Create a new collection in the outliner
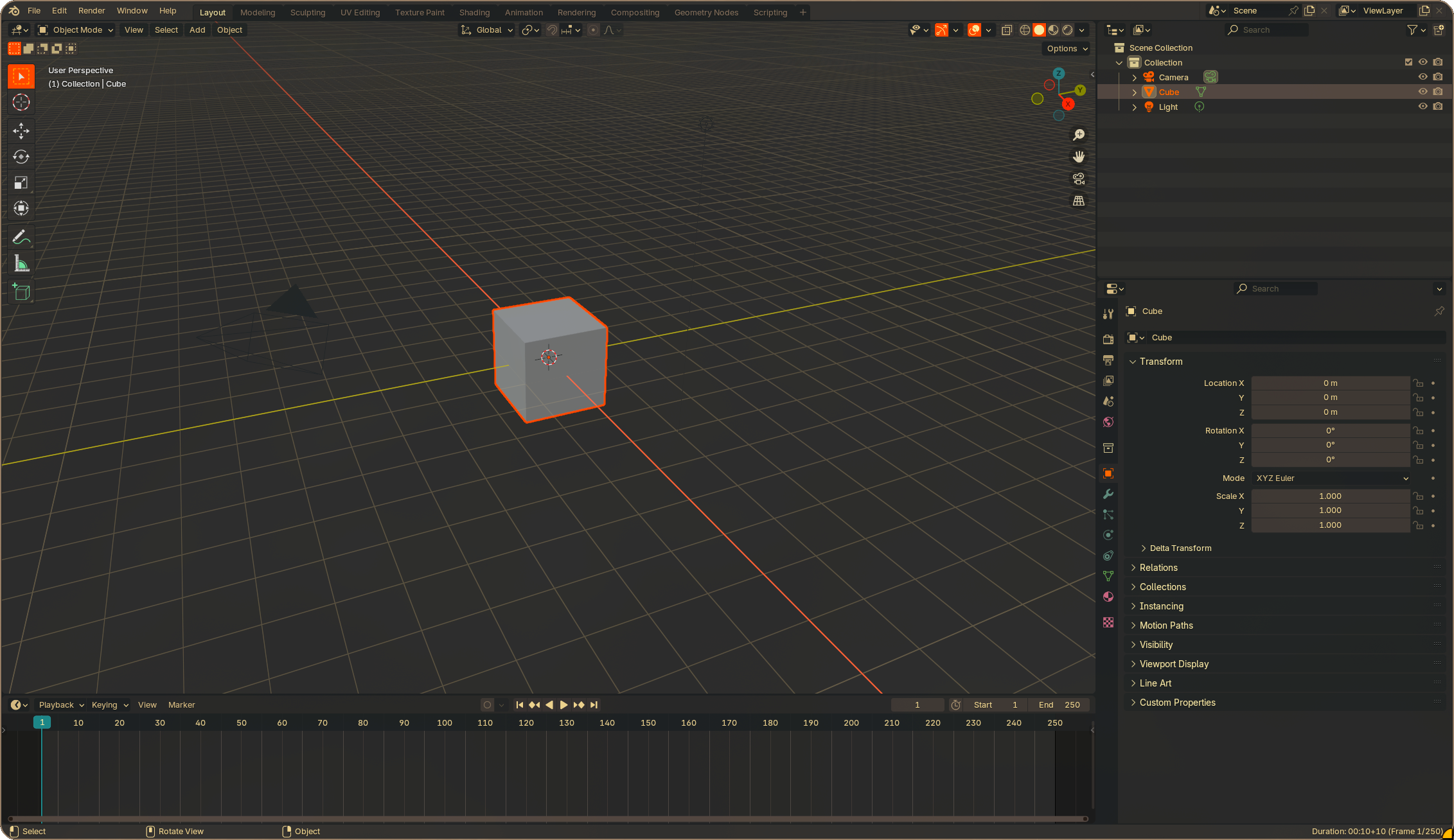Image resolution: width=1454 pixels, height=840 pixels. click(x=1439, y=30)
